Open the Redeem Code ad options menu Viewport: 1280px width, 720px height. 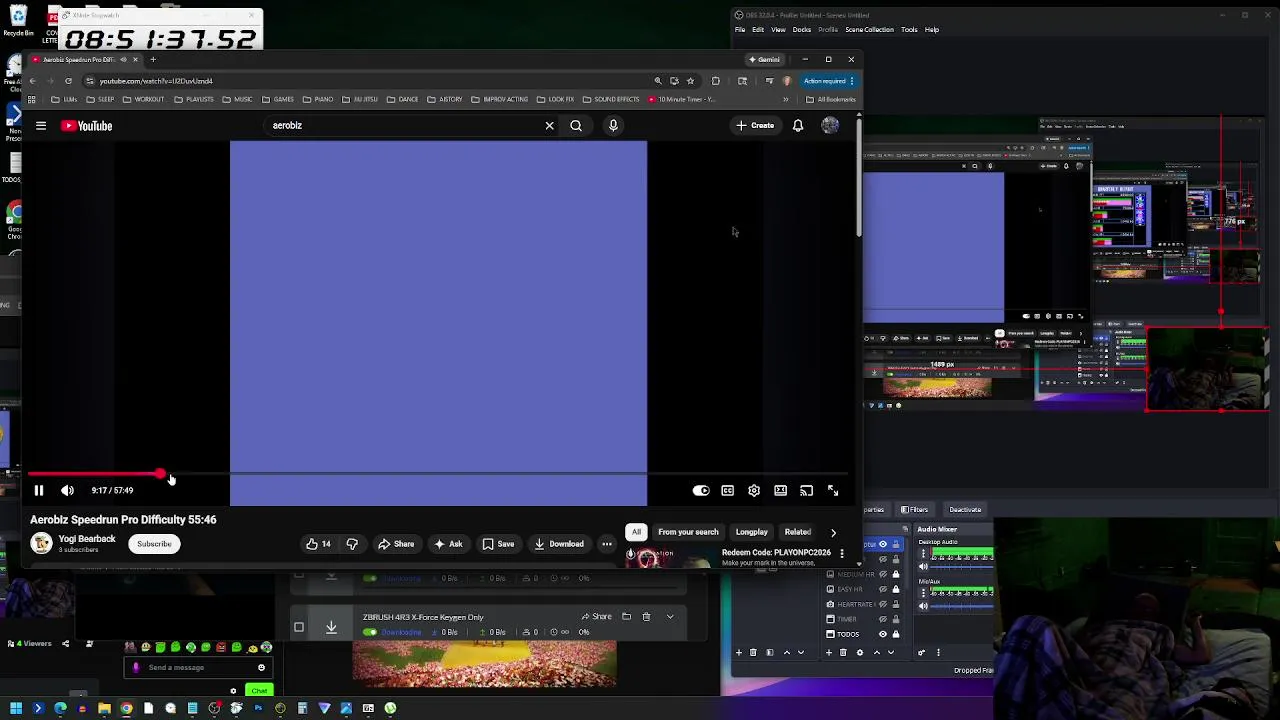coord(842,553)
